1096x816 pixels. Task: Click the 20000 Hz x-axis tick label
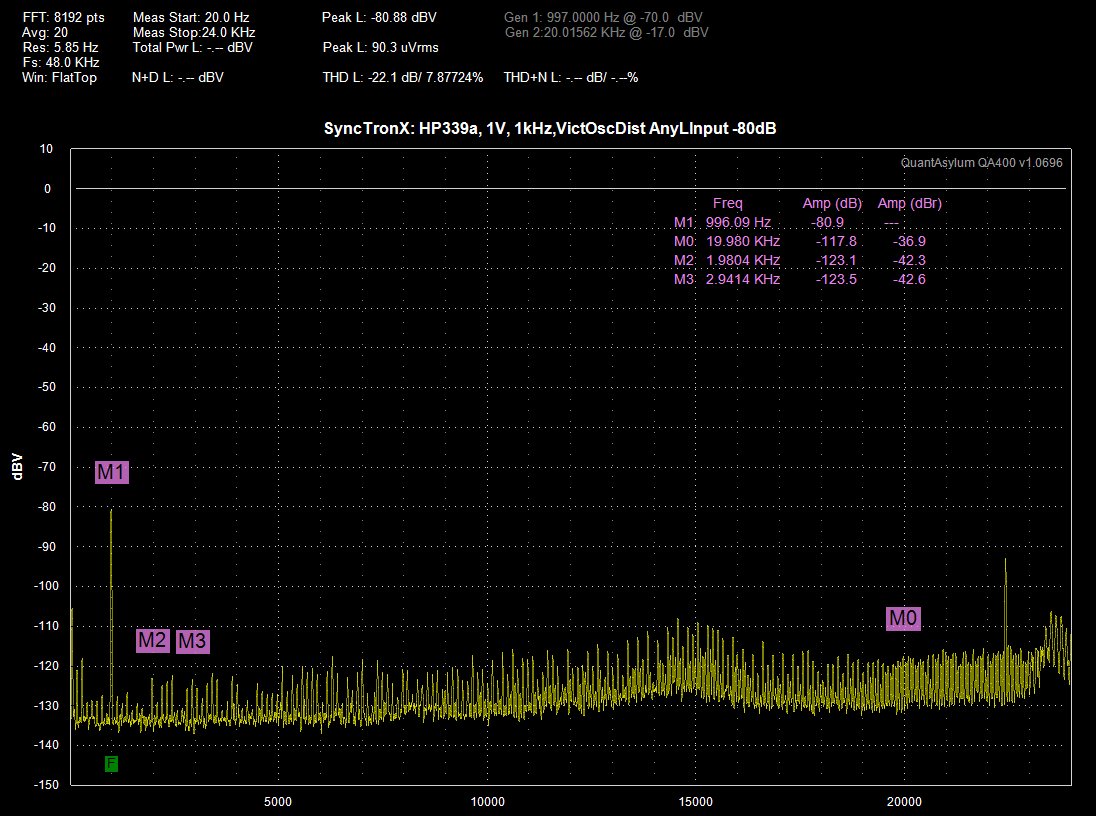904,801
